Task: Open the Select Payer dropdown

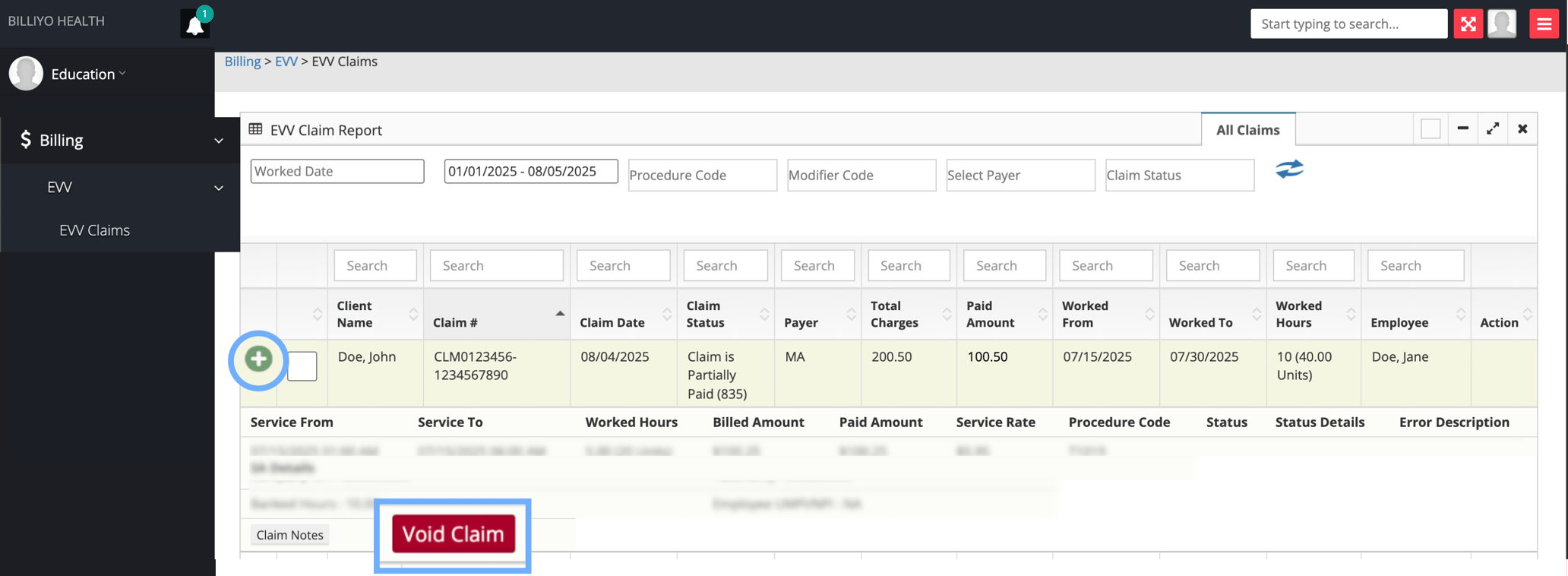Action: coord(1020,175)
